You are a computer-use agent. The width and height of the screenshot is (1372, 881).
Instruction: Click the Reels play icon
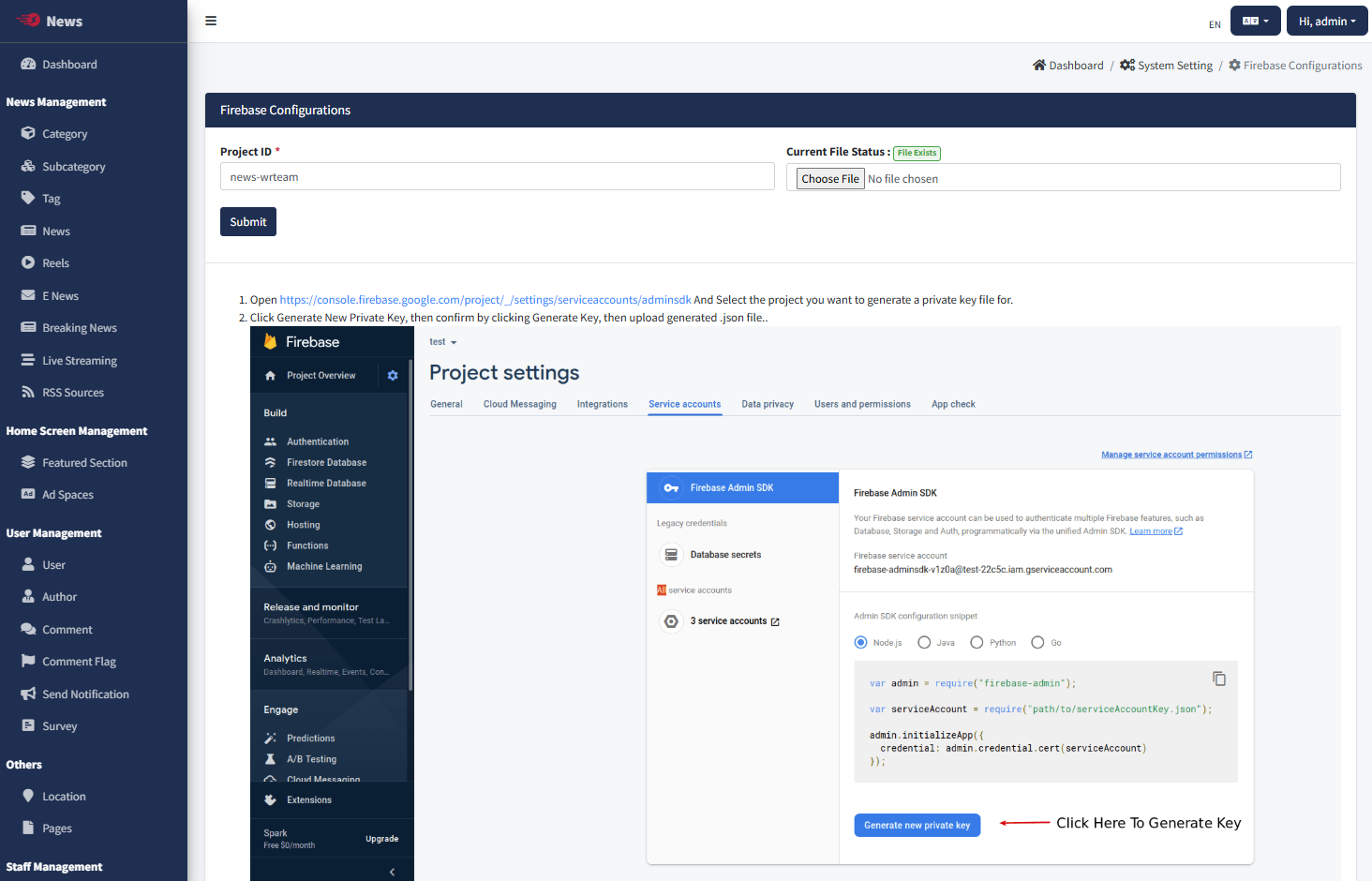pyautogui.click(x=28, y=262)
